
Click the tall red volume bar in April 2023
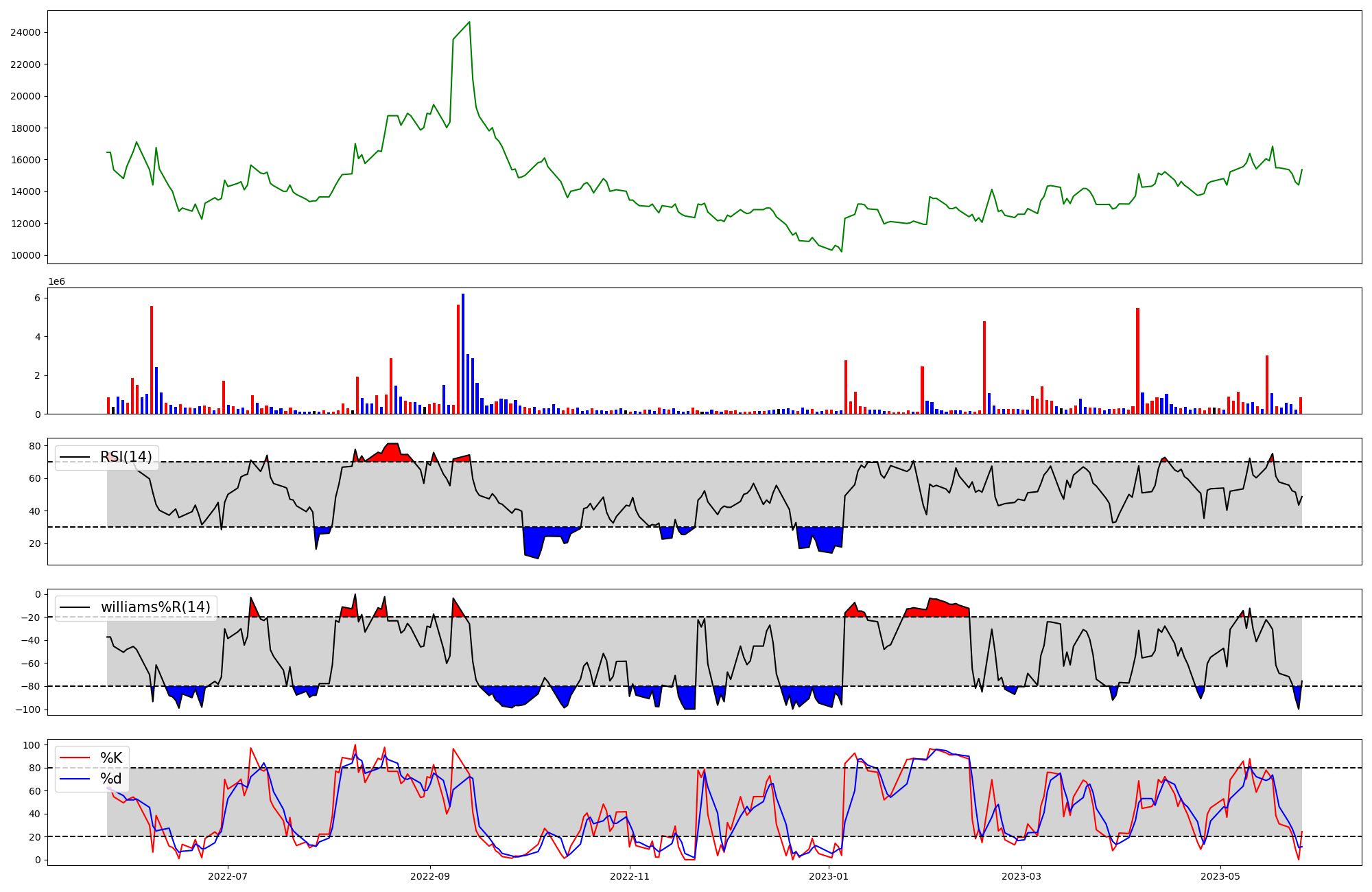(x=1137, y=360)
